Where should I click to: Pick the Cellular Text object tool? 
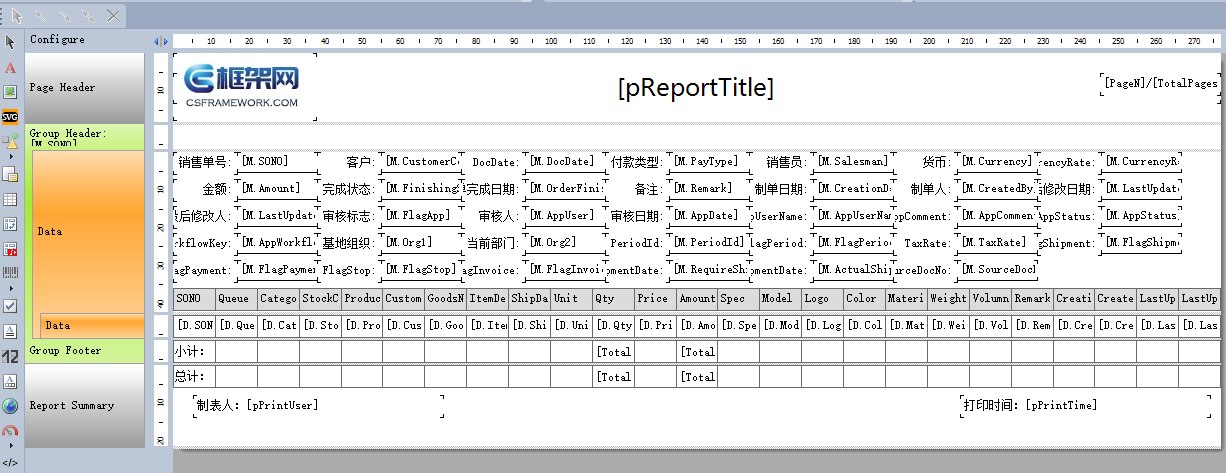(x=10, y=381)
